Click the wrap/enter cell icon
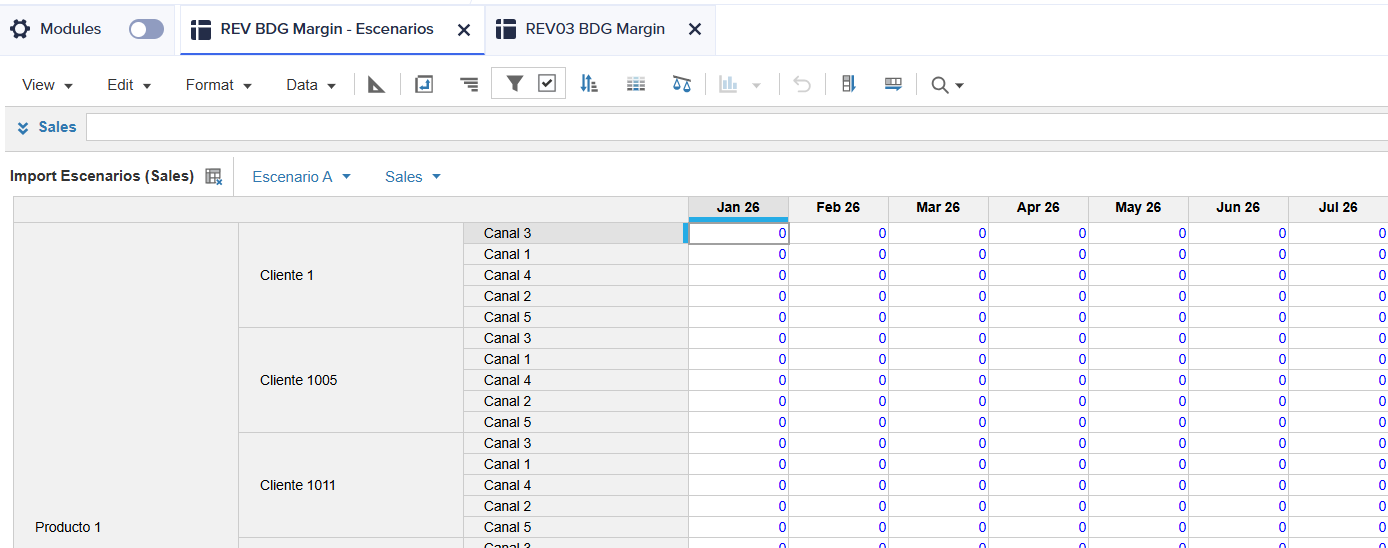The width and height of the screenshot is (1388, 548). 424,84
